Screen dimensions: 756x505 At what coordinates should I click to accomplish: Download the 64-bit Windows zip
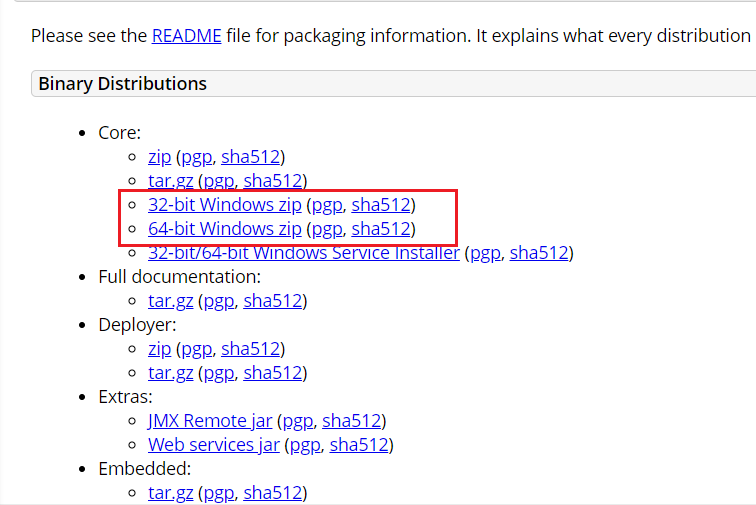pos(224,229)
